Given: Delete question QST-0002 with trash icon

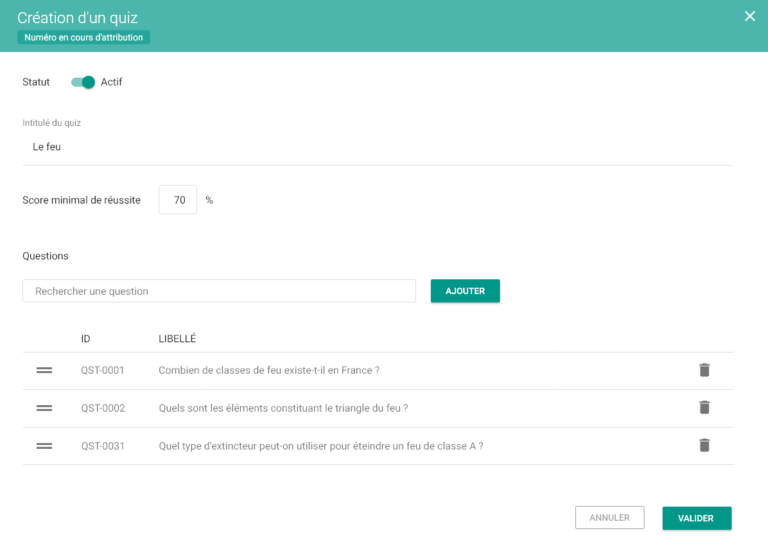Looking at the screenshot, I should pyautogui.click(x=704, y=407).
